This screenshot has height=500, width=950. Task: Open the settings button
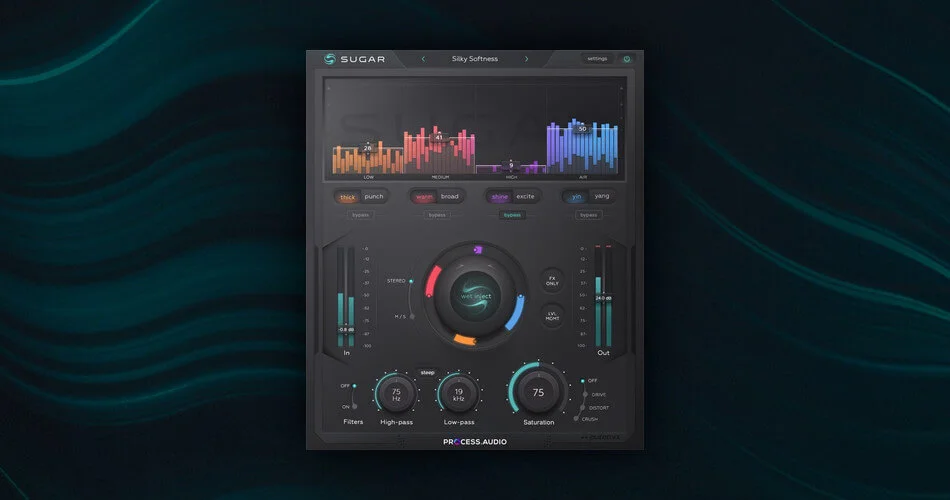[597, 59]
